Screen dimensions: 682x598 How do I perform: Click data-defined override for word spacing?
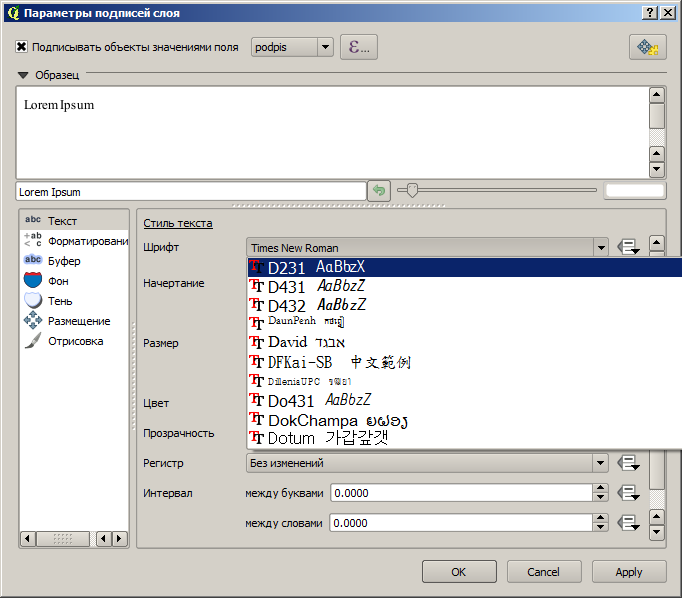point(628,523)
